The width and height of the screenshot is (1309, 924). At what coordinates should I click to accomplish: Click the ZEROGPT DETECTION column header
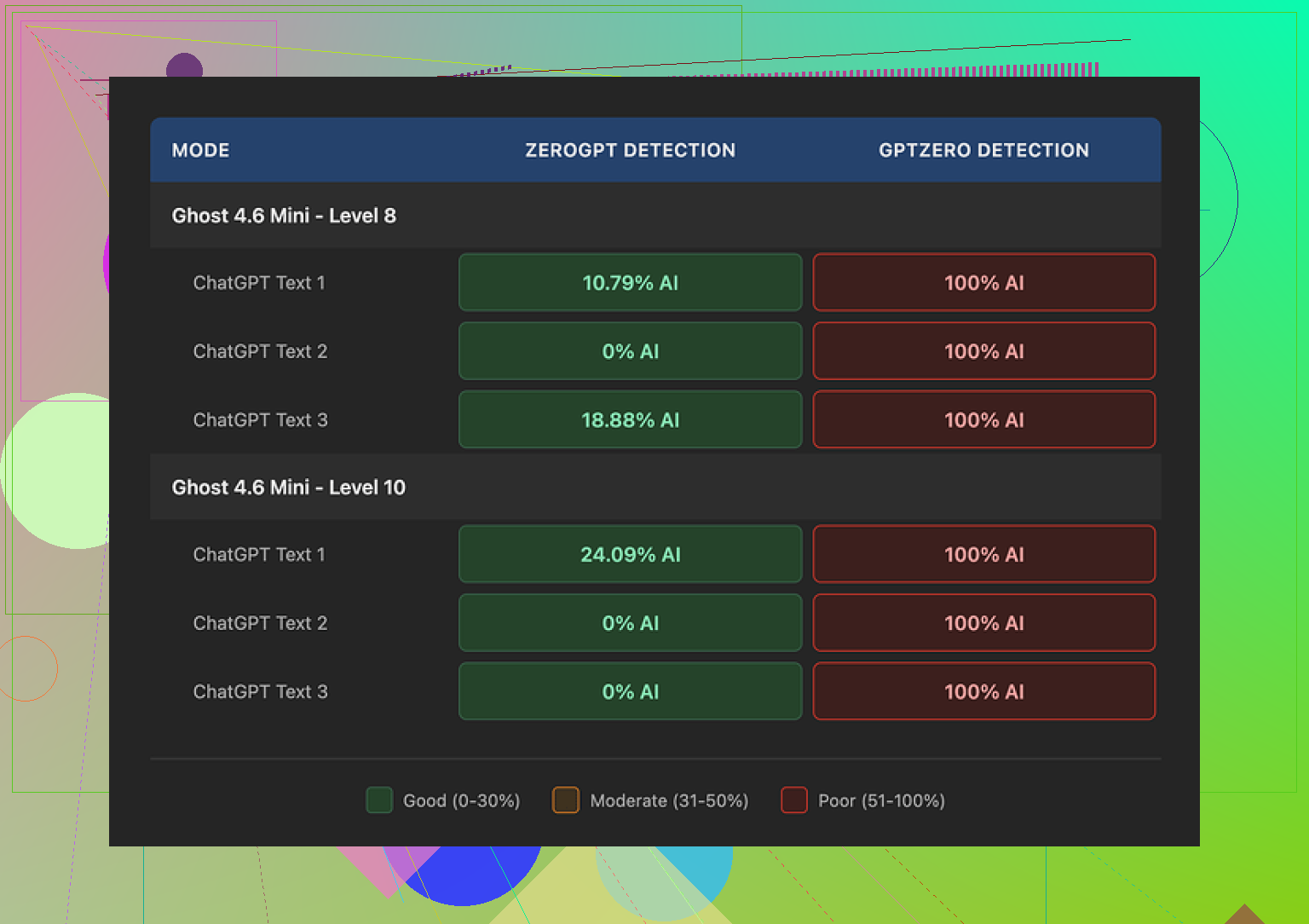pyautogui.click(x=630, y=150)
